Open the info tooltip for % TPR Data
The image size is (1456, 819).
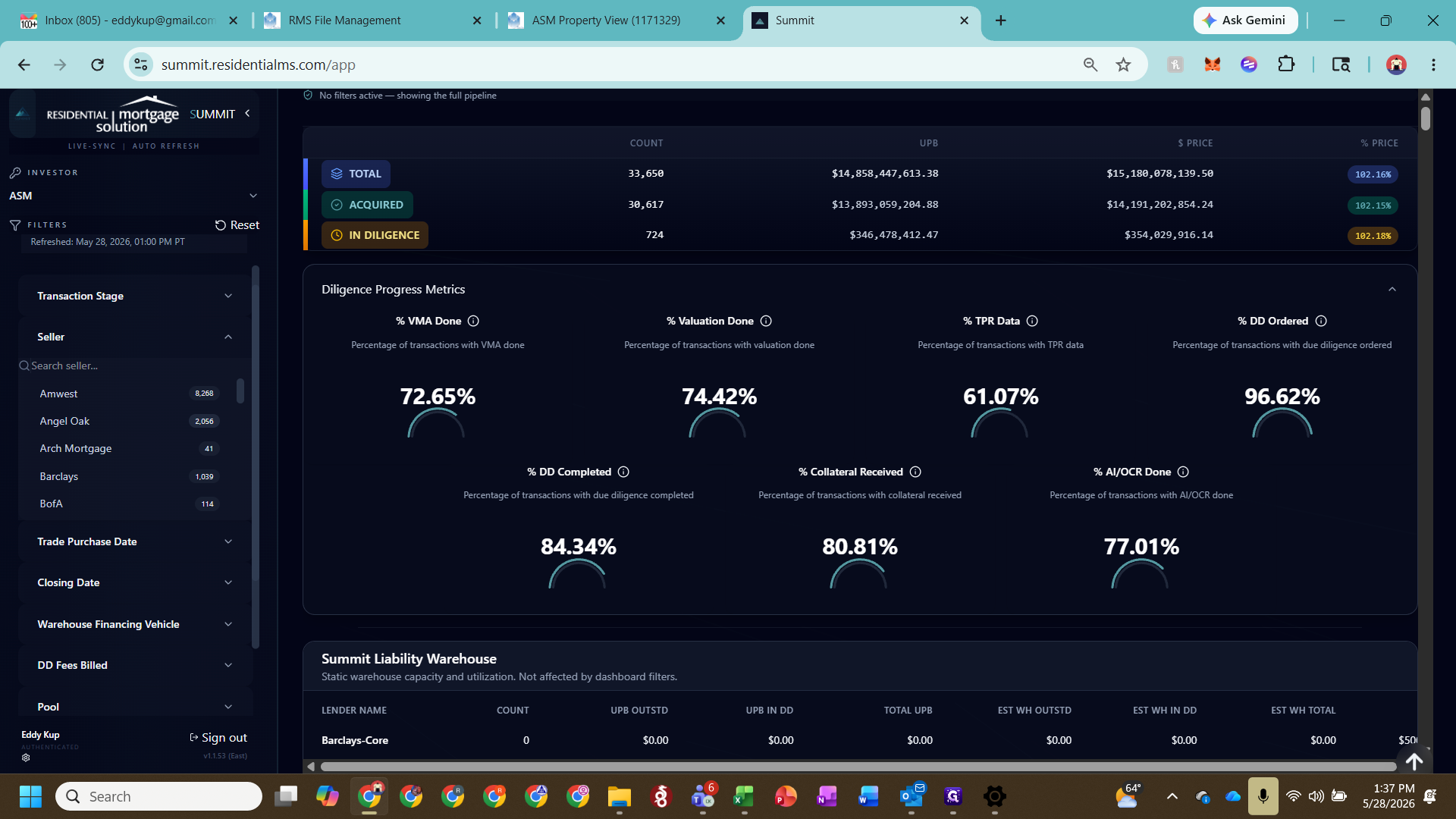point(1032,321)
